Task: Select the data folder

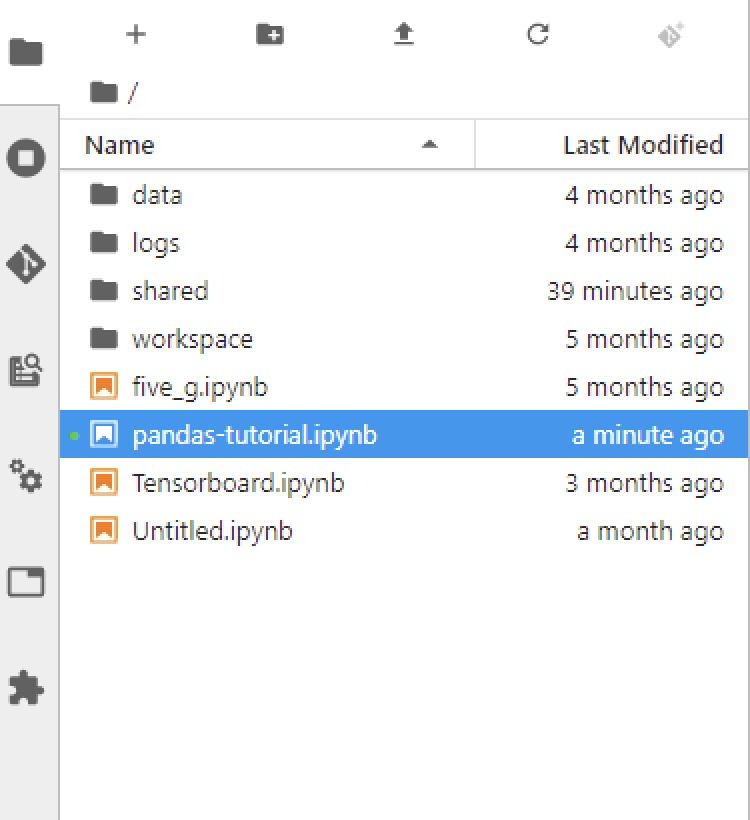Action: tap(157, 195)
